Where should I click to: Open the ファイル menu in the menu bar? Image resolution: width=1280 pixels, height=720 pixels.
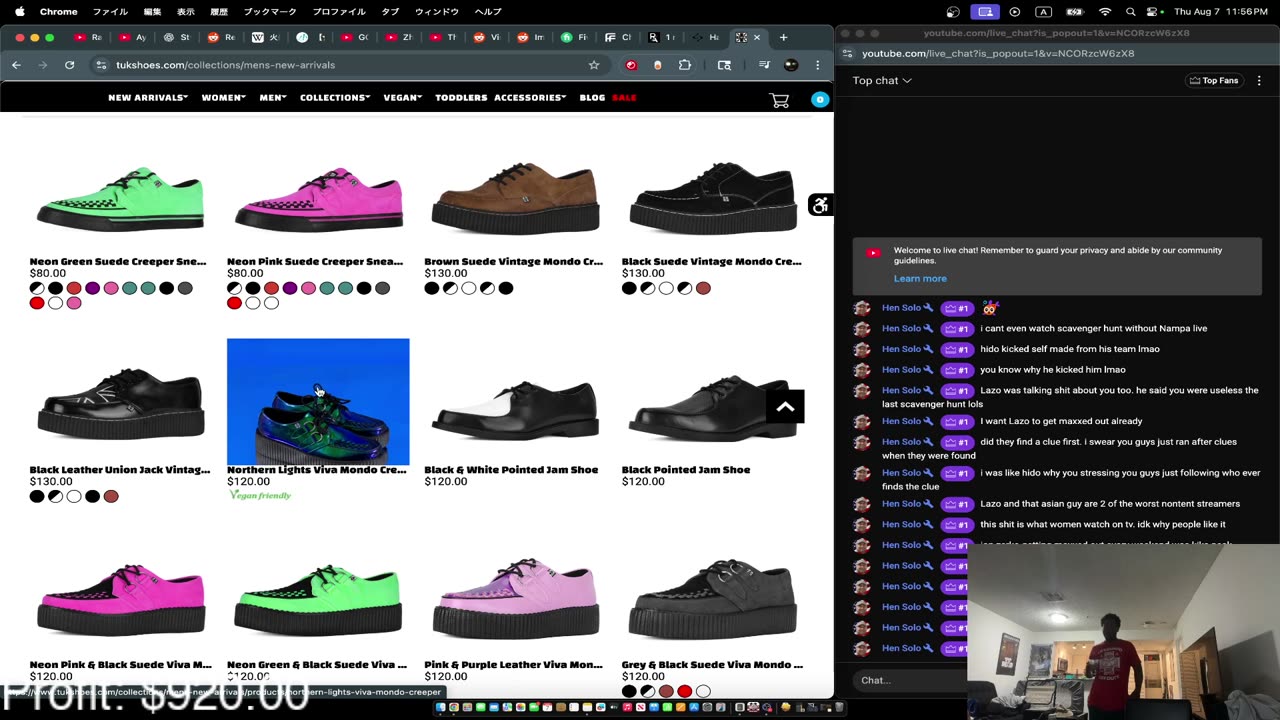point(110,12)
